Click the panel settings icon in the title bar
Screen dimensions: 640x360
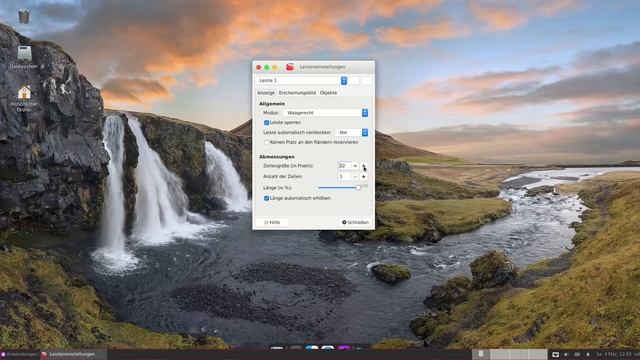coord(290,67)
